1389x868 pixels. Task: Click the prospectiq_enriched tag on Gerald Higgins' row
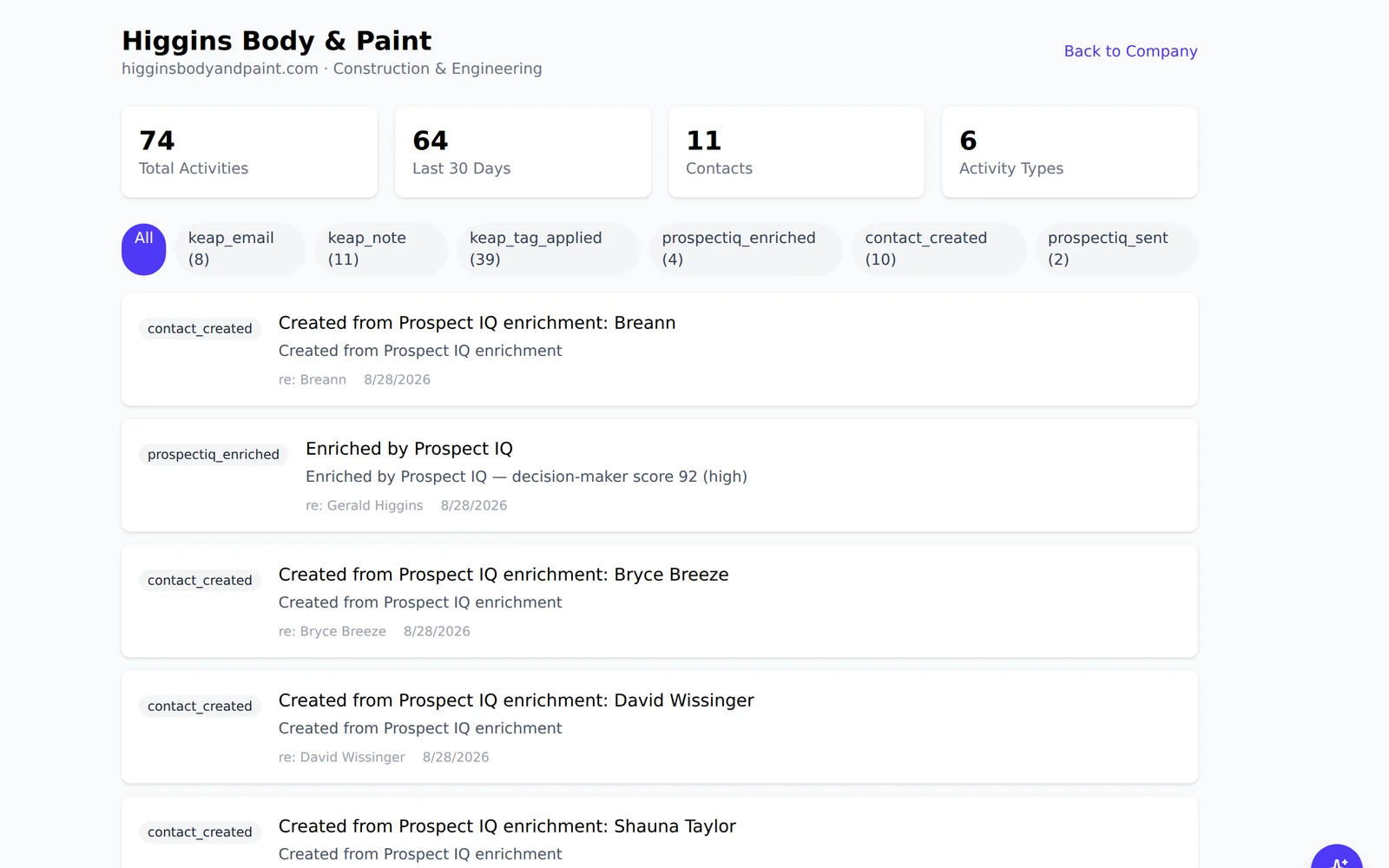[214, 454]
